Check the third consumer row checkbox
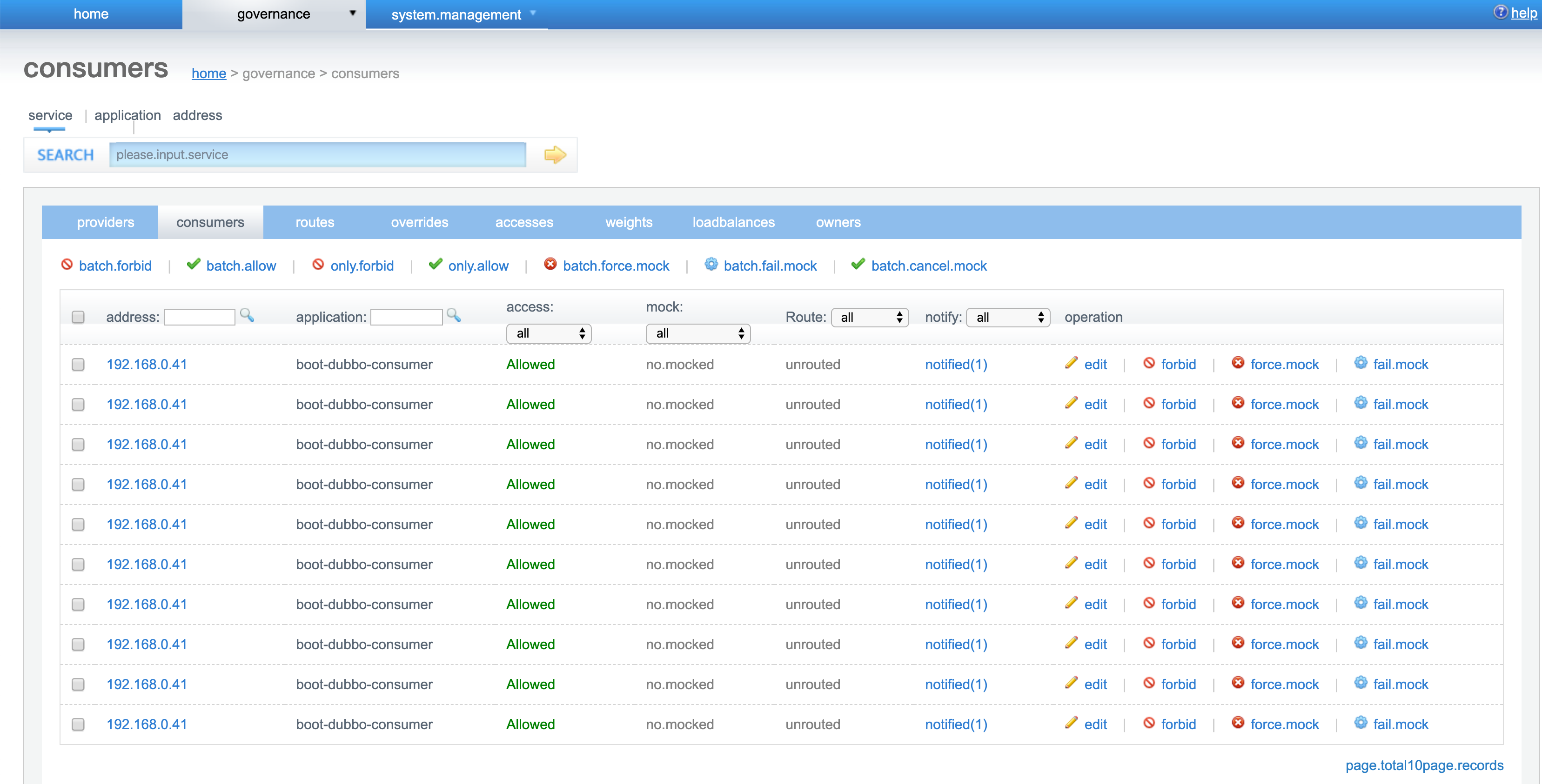The height and width of the screenshot is (784, 1542). tap(78, 445)
